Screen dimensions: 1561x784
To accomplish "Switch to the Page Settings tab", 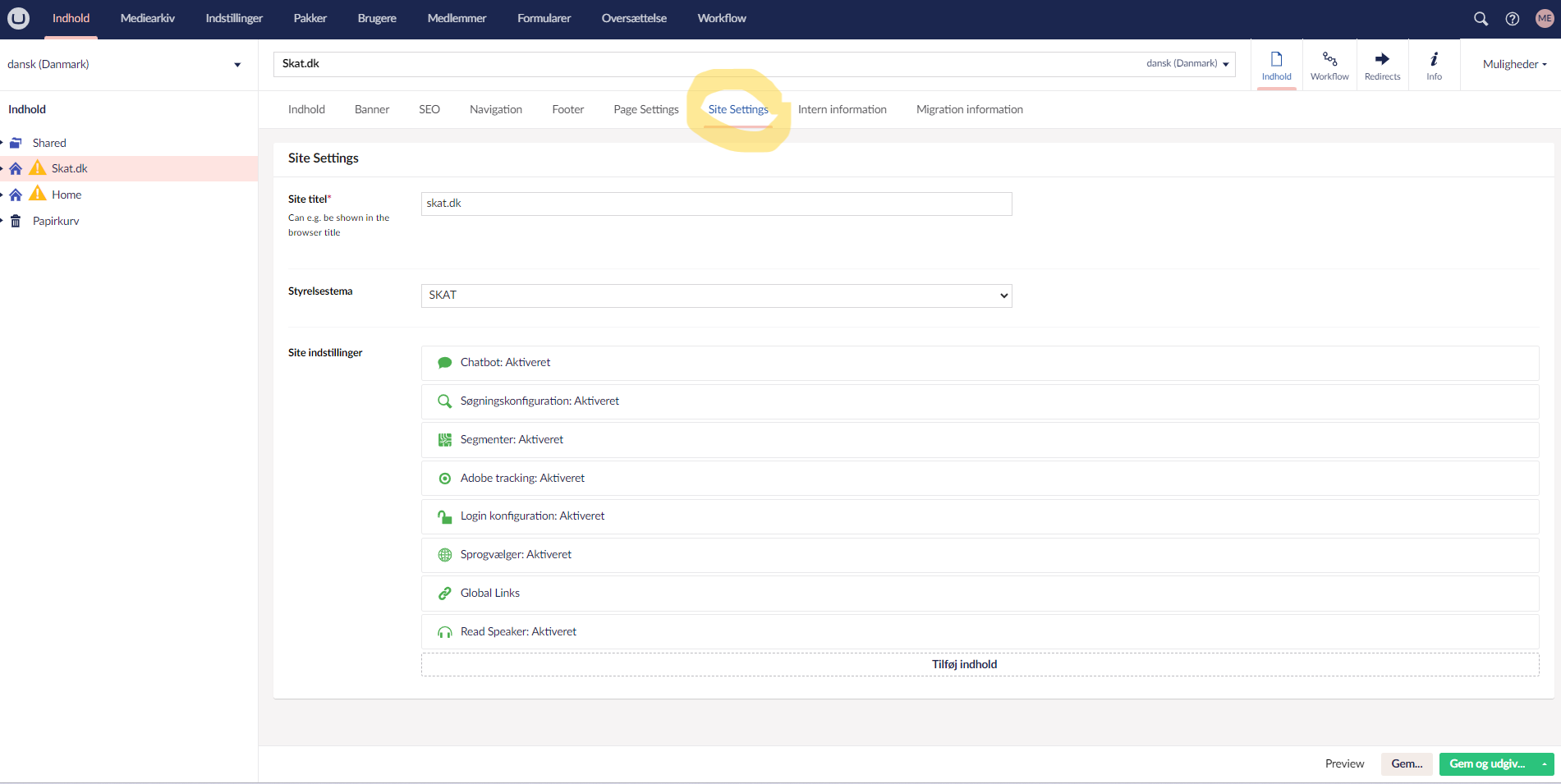I will pyautogui.click(x=645, y=110).
